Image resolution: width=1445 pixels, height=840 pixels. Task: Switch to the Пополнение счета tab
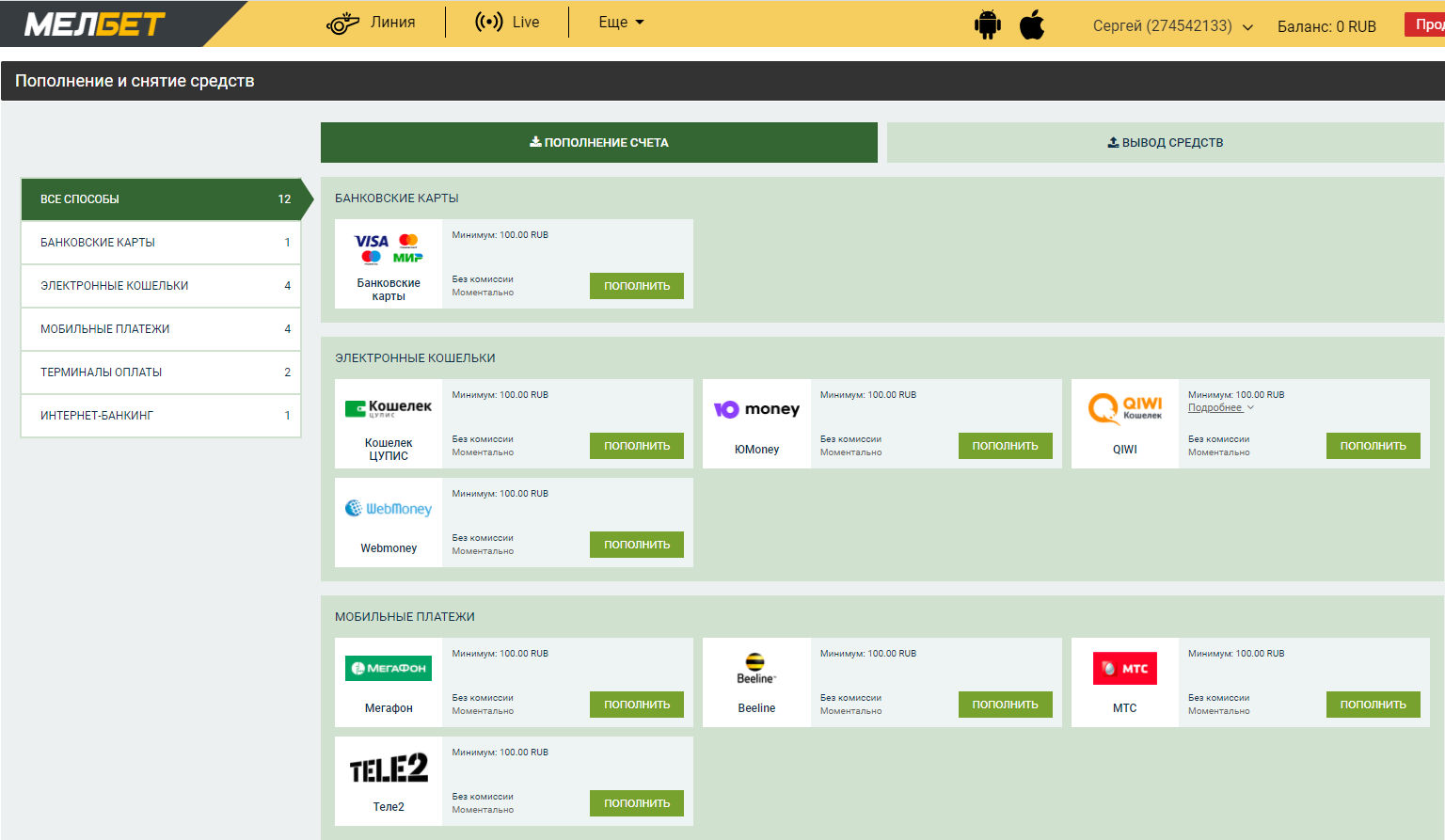tap(599, 142)
